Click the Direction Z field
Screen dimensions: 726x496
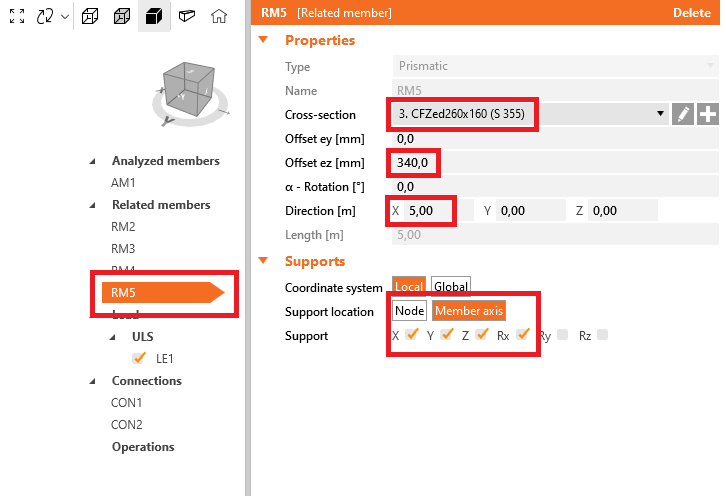(x=623, y=211)
